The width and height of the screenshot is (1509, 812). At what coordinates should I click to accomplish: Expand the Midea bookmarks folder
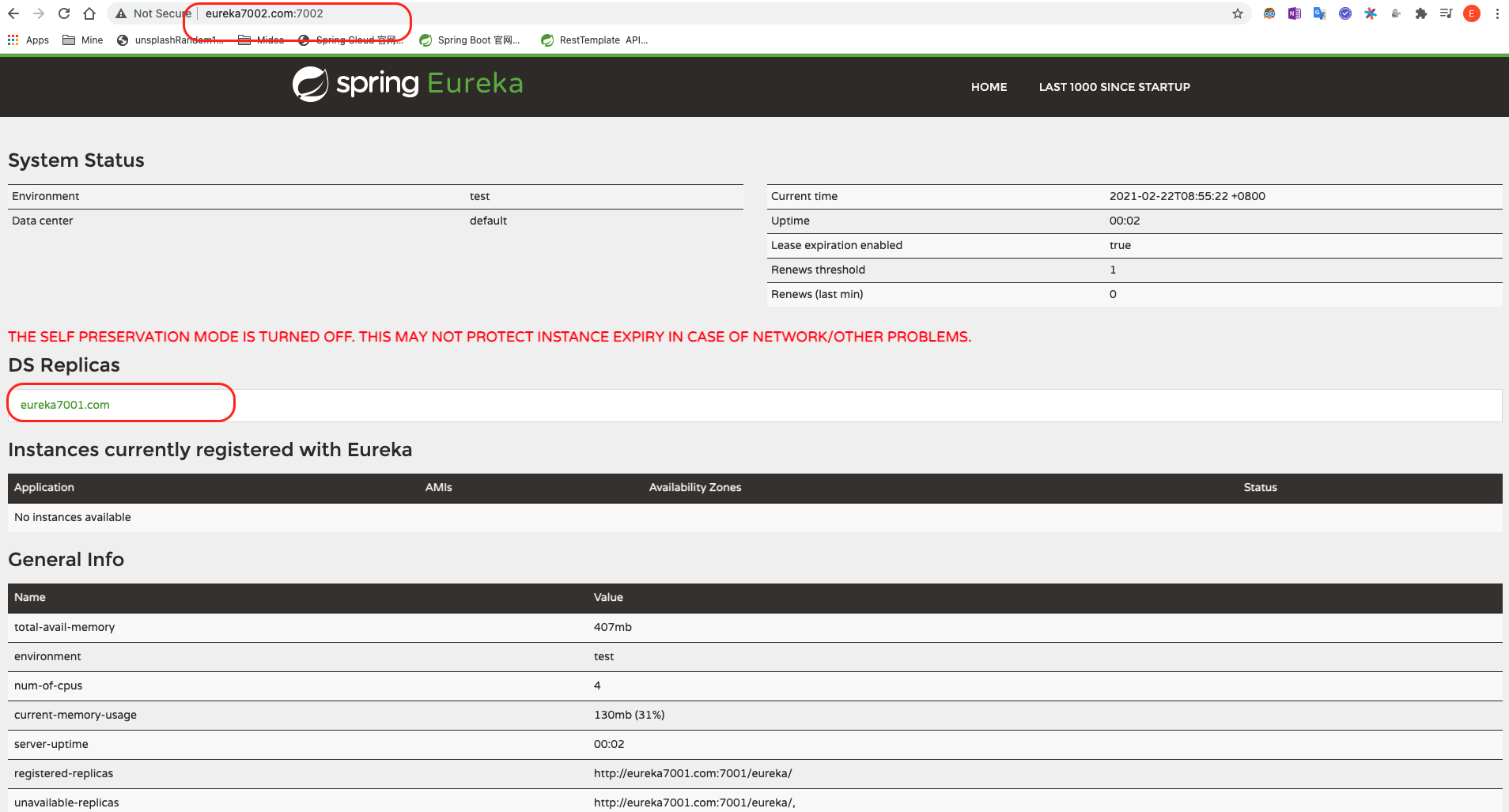tap(261, 40)
